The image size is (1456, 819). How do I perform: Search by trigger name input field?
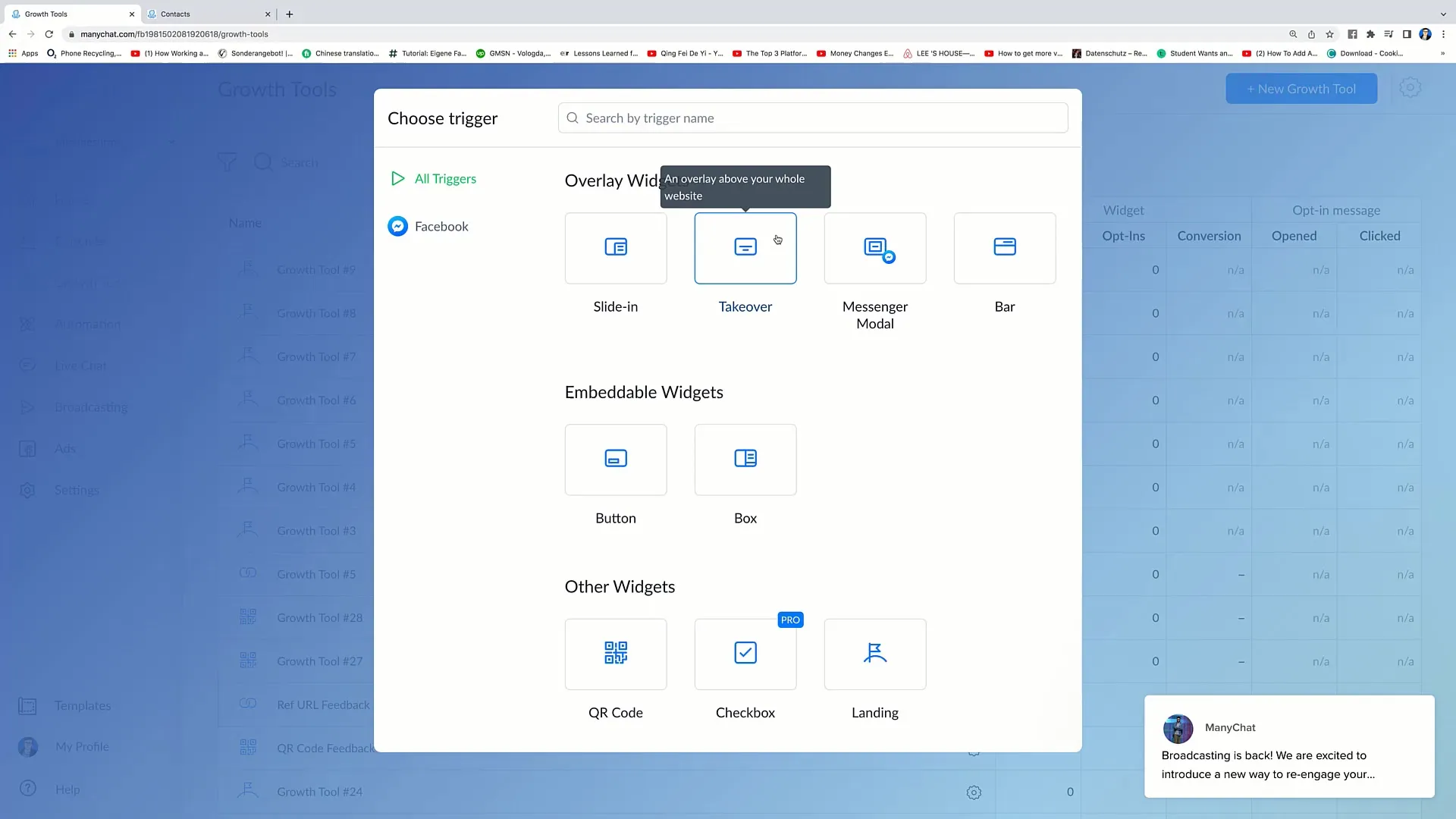(815, 118)
